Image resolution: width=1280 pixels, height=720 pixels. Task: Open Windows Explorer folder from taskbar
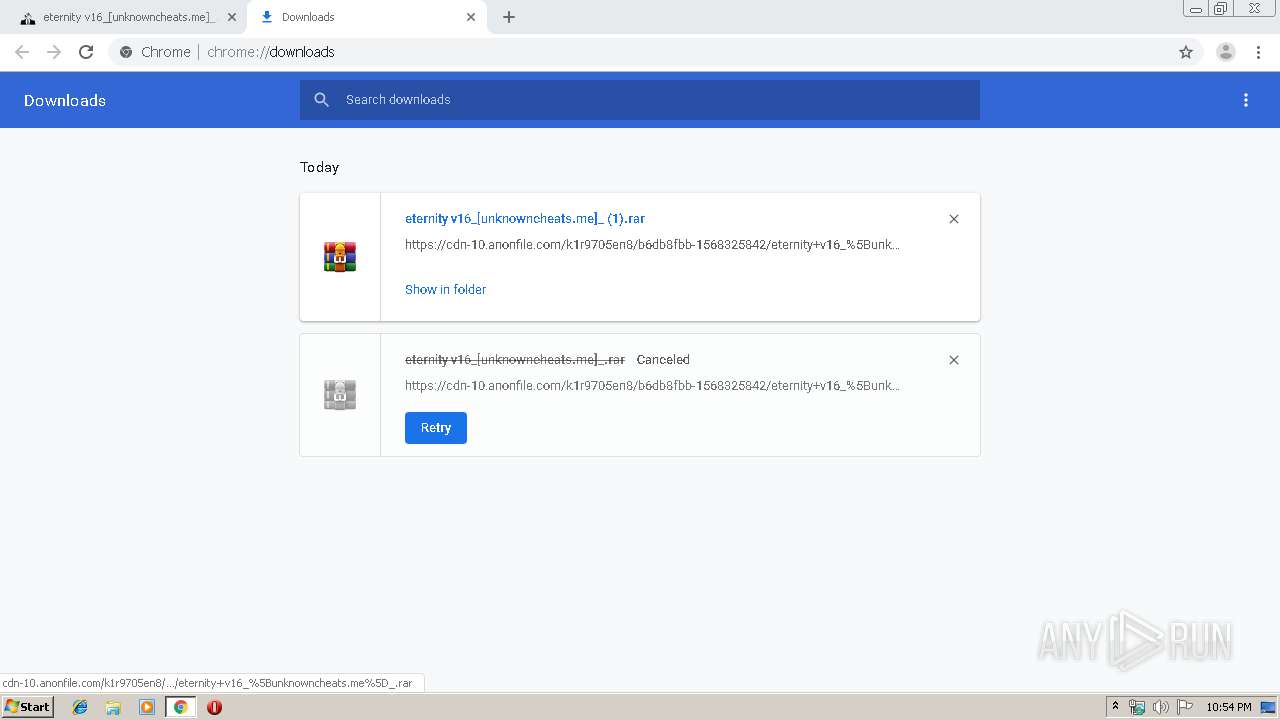click(113, 707)
